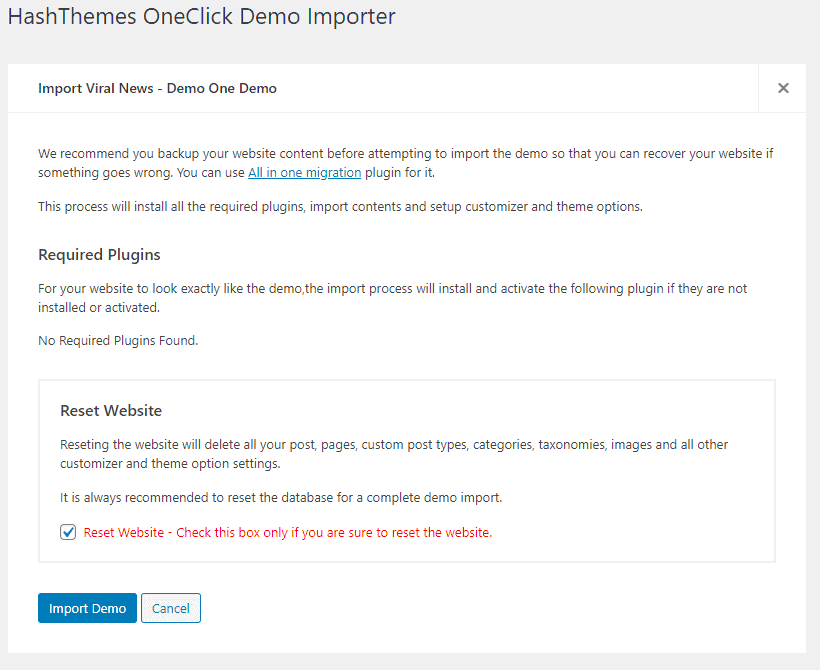The image size is (820, 670).
Task: Click the 'It is always recommended' sentence
Action: click(x=281, y=497)
